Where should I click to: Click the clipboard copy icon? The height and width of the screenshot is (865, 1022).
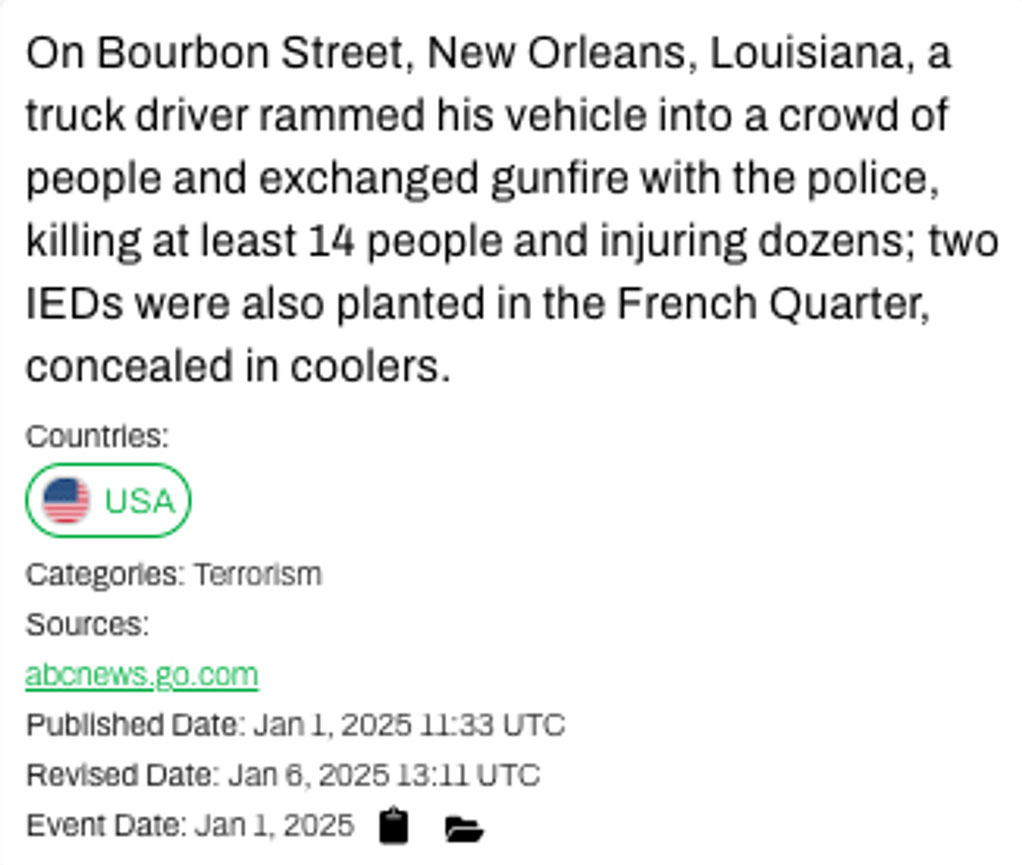pos(395,826)
